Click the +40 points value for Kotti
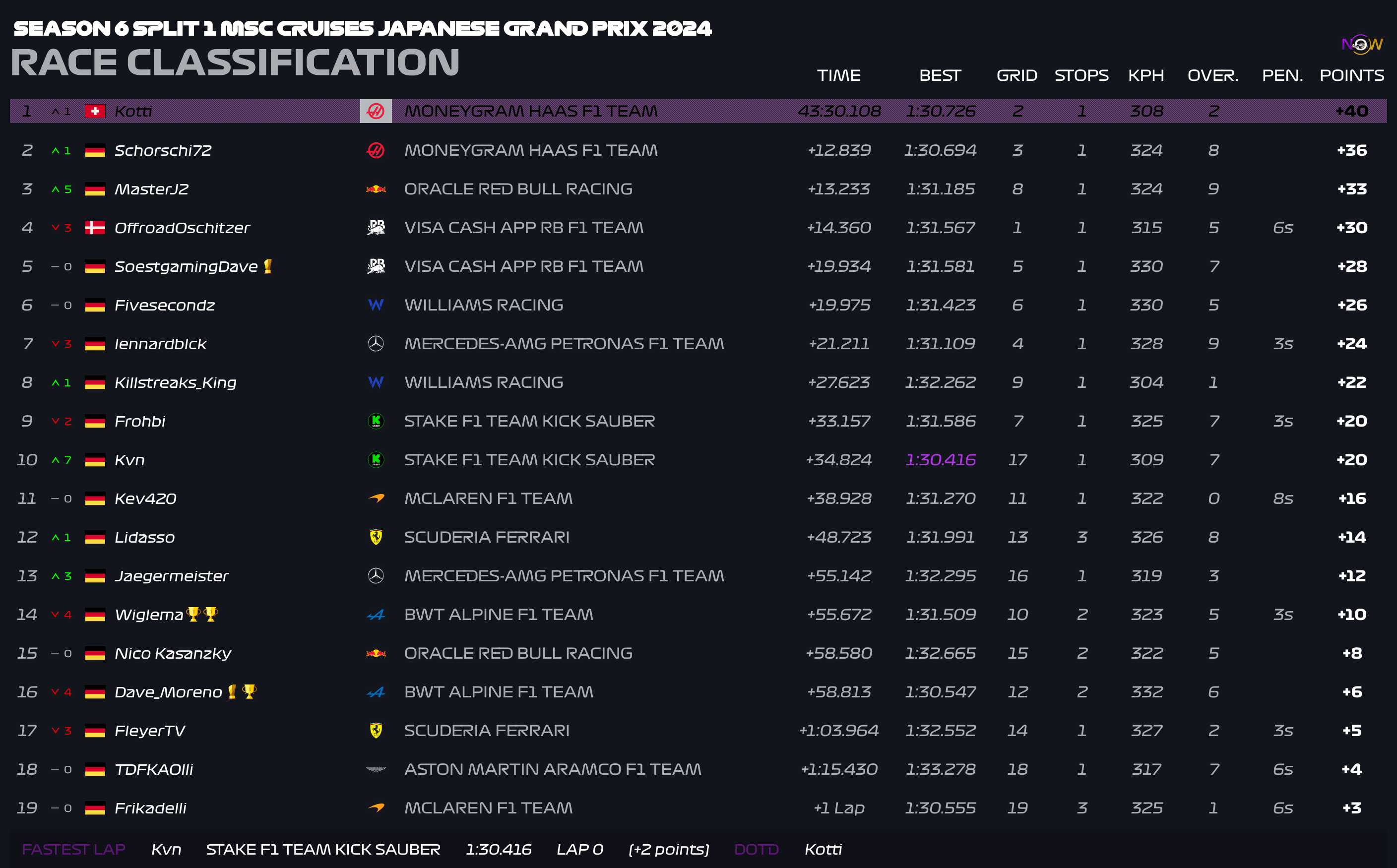Viewport: 1397px width, 868px height. click(x=1352, y=111)
